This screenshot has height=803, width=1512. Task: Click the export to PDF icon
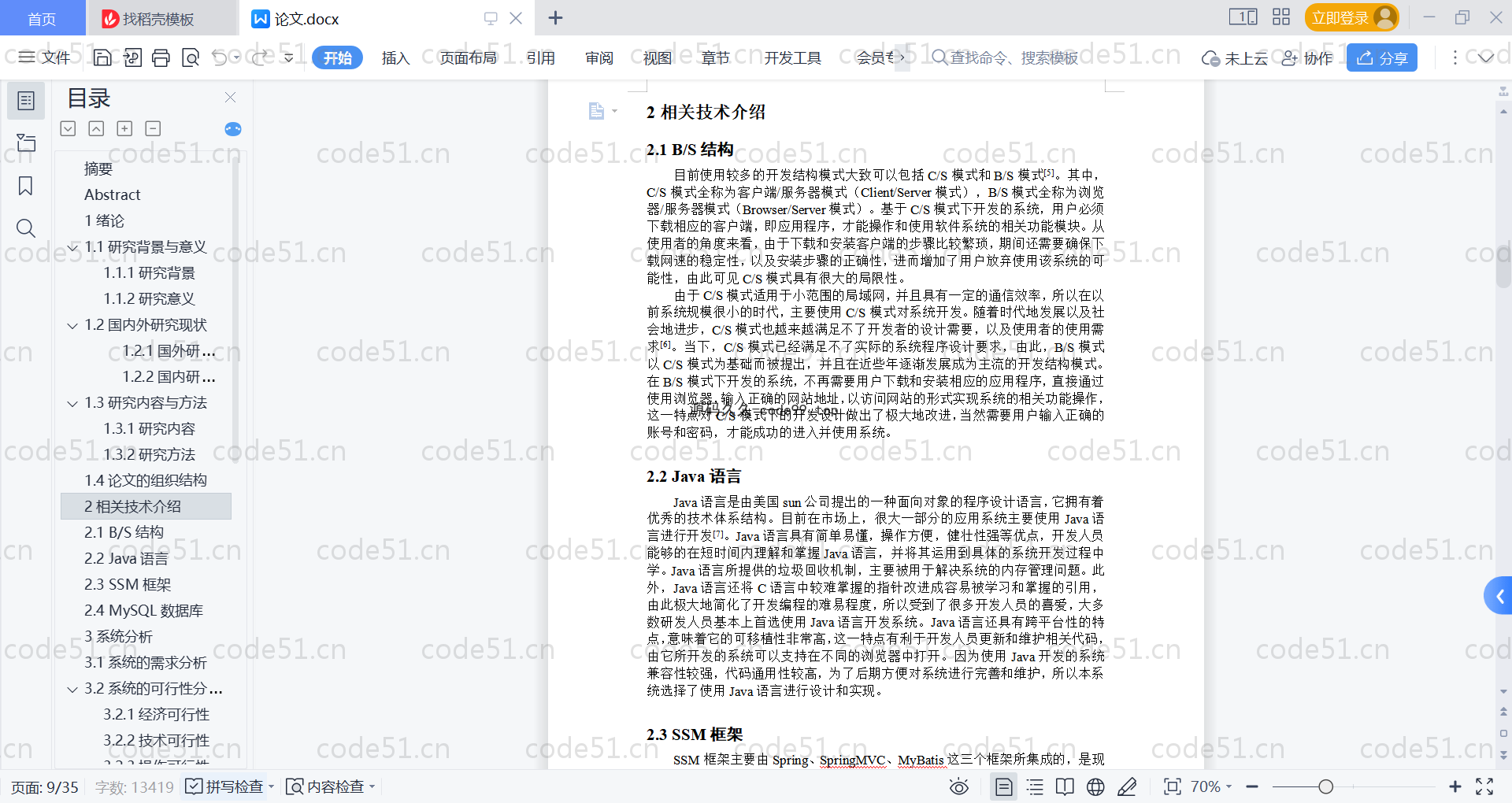132,57
